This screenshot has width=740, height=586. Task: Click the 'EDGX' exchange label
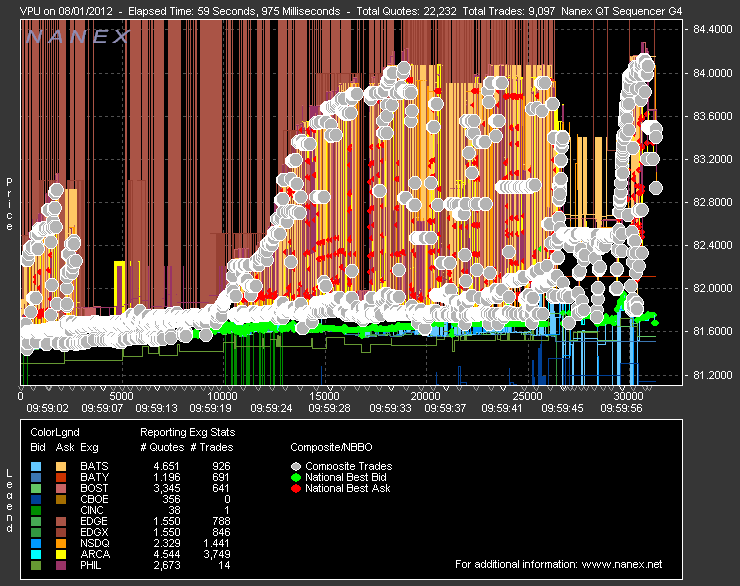point(93,532)
